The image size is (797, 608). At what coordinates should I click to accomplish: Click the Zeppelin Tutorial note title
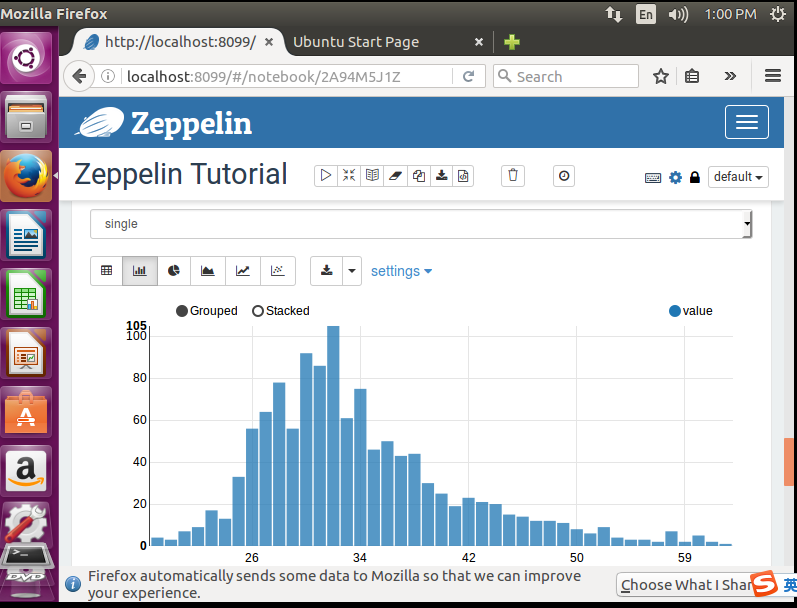tap(181, 174)
